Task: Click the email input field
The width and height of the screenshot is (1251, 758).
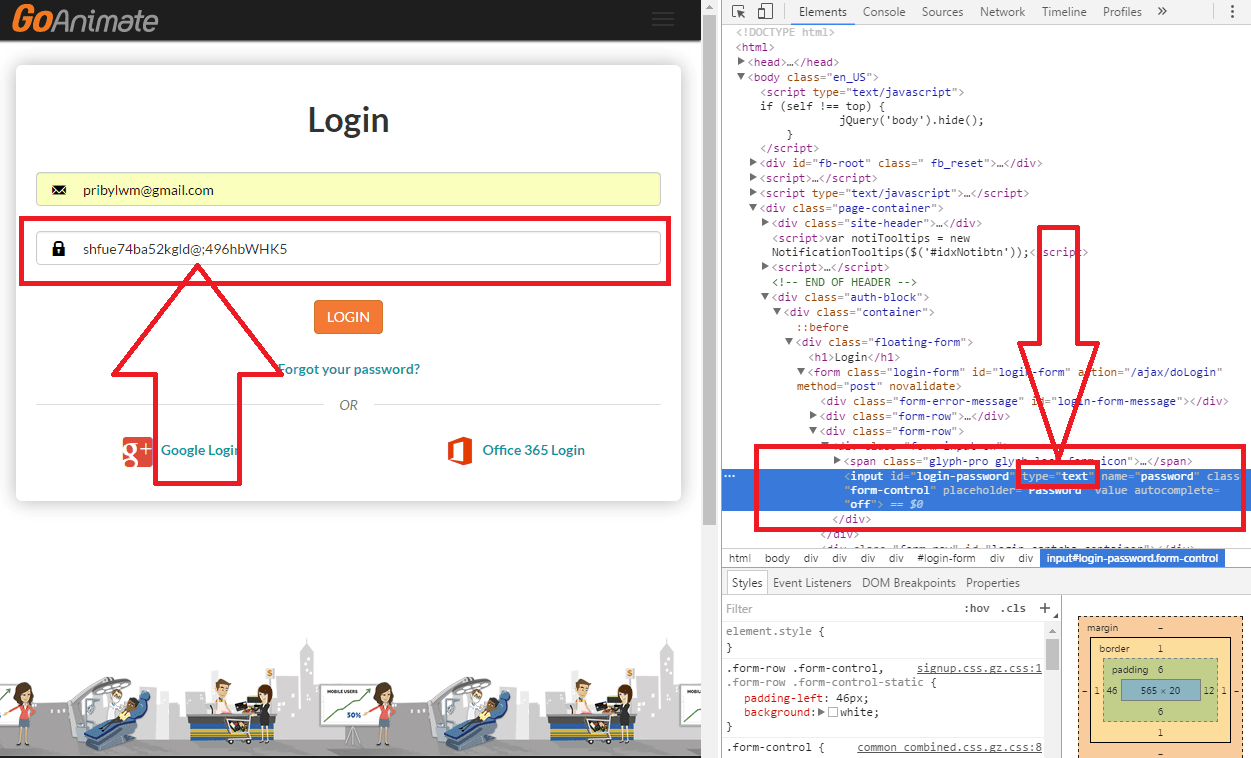Action: tap(348, 190)
